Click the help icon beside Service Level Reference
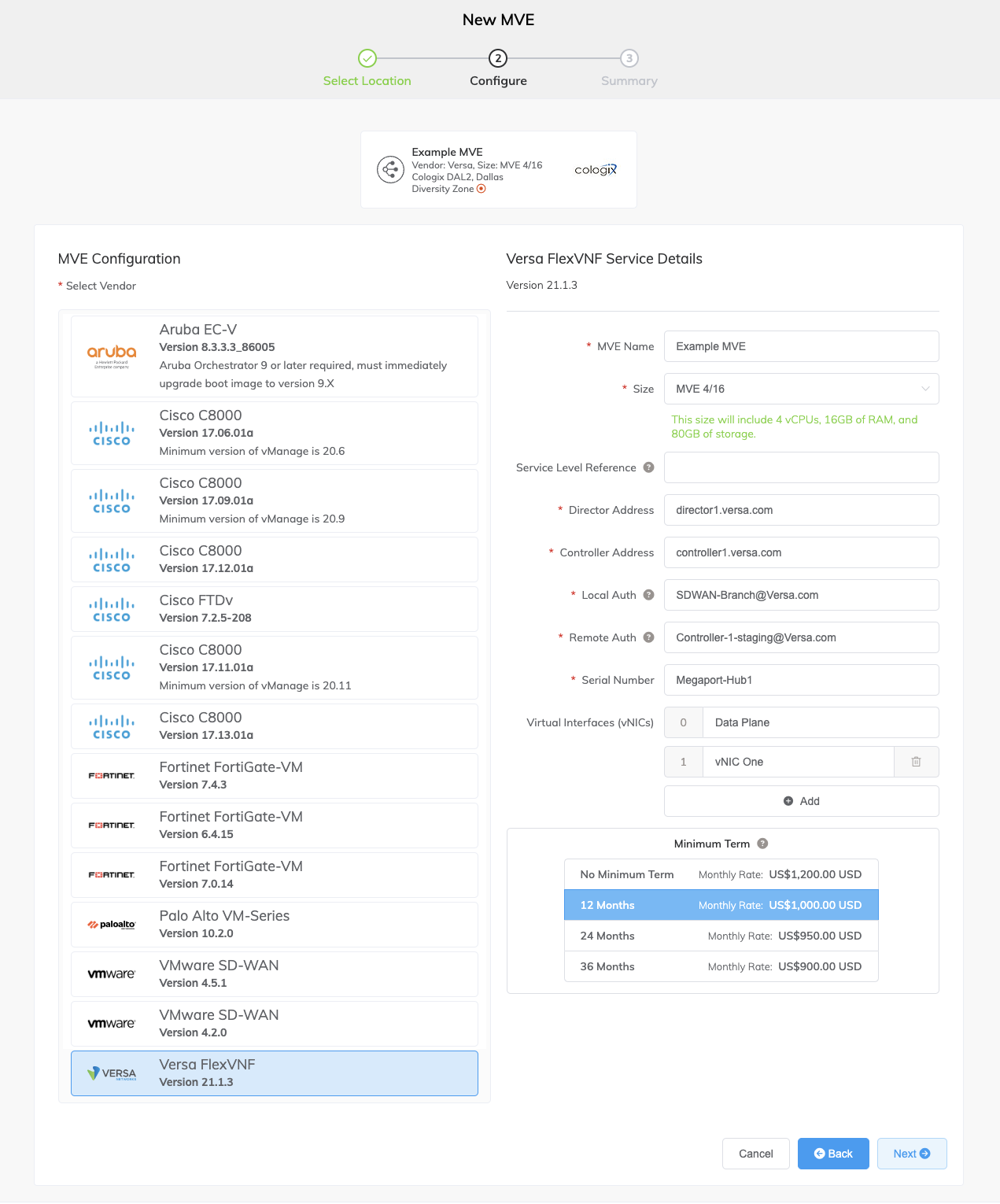The image size is (1000, 1204). (648, 467)
